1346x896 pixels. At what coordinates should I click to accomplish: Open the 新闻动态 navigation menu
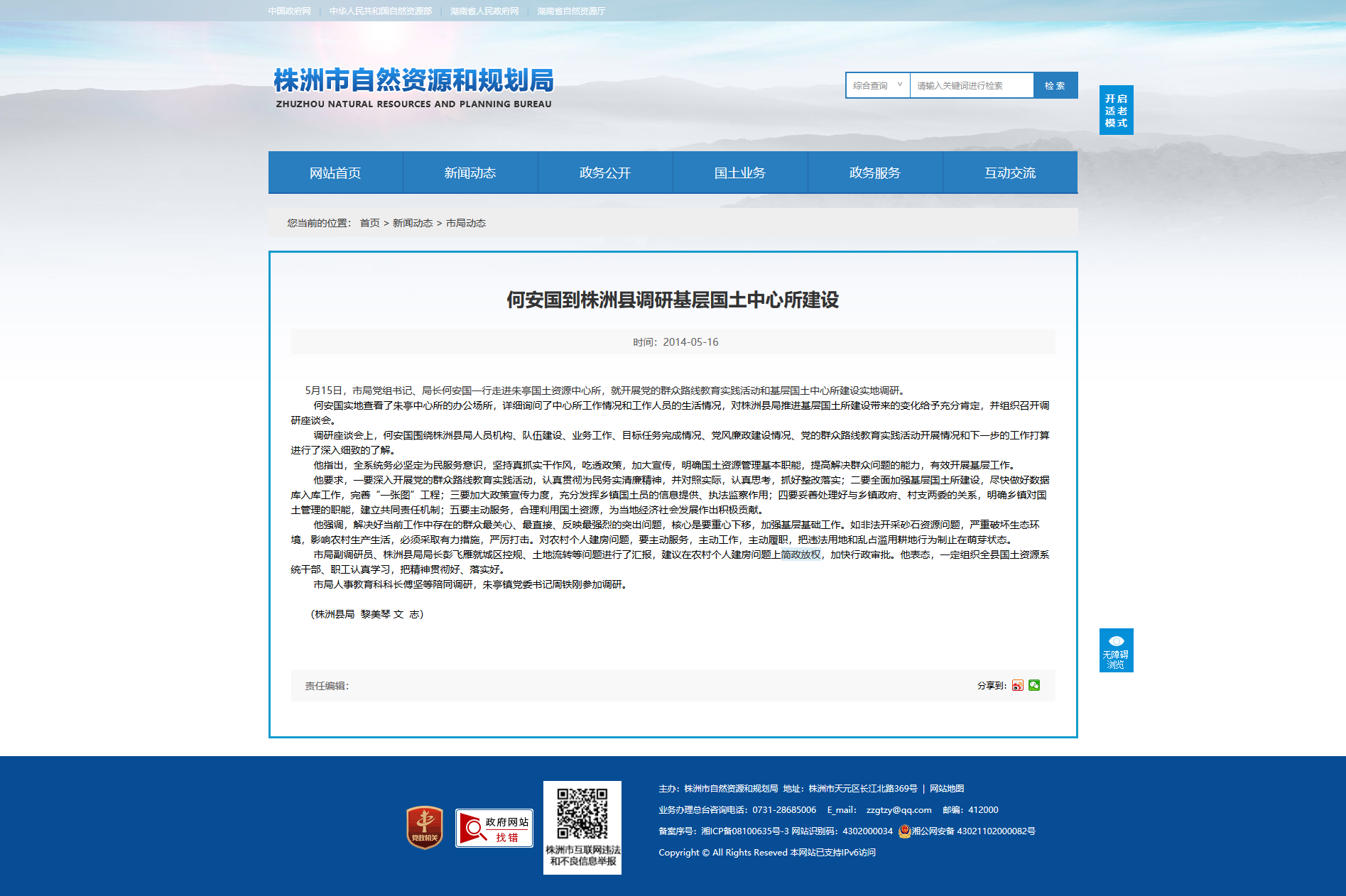(x=470, y=173)
